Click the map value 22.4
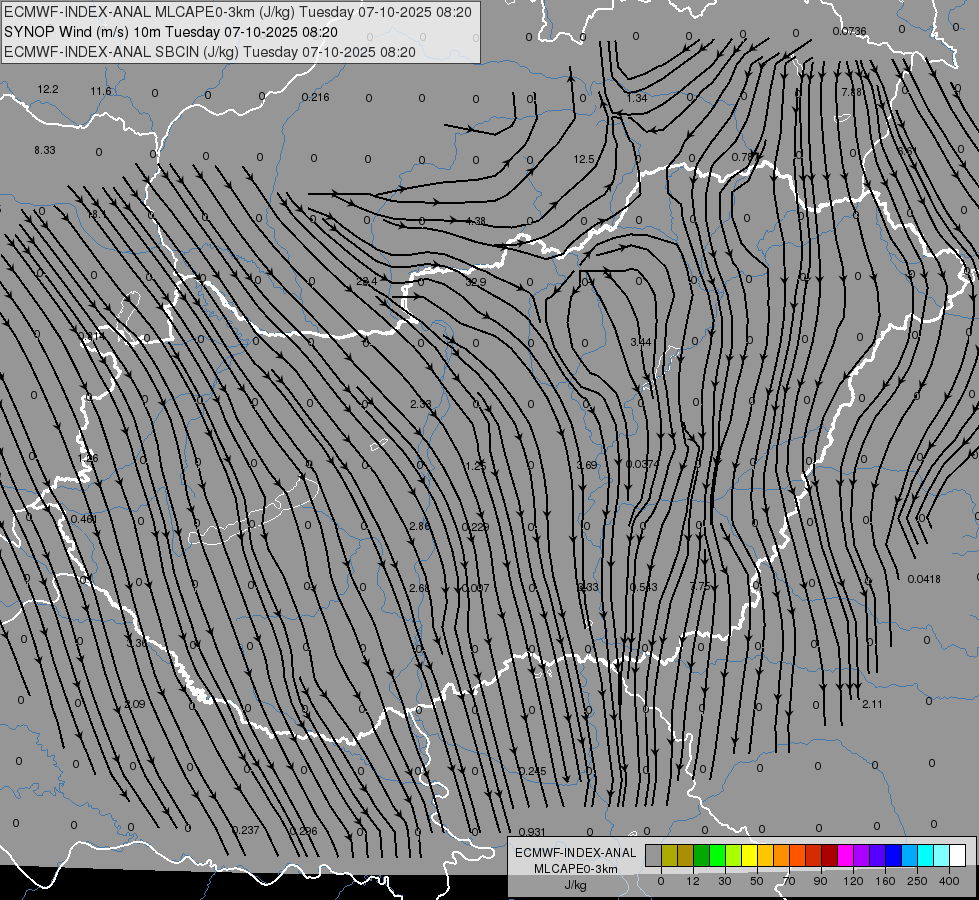Image resolution: width=979 pixels, height=900 pixels. (x=367, y=281)
